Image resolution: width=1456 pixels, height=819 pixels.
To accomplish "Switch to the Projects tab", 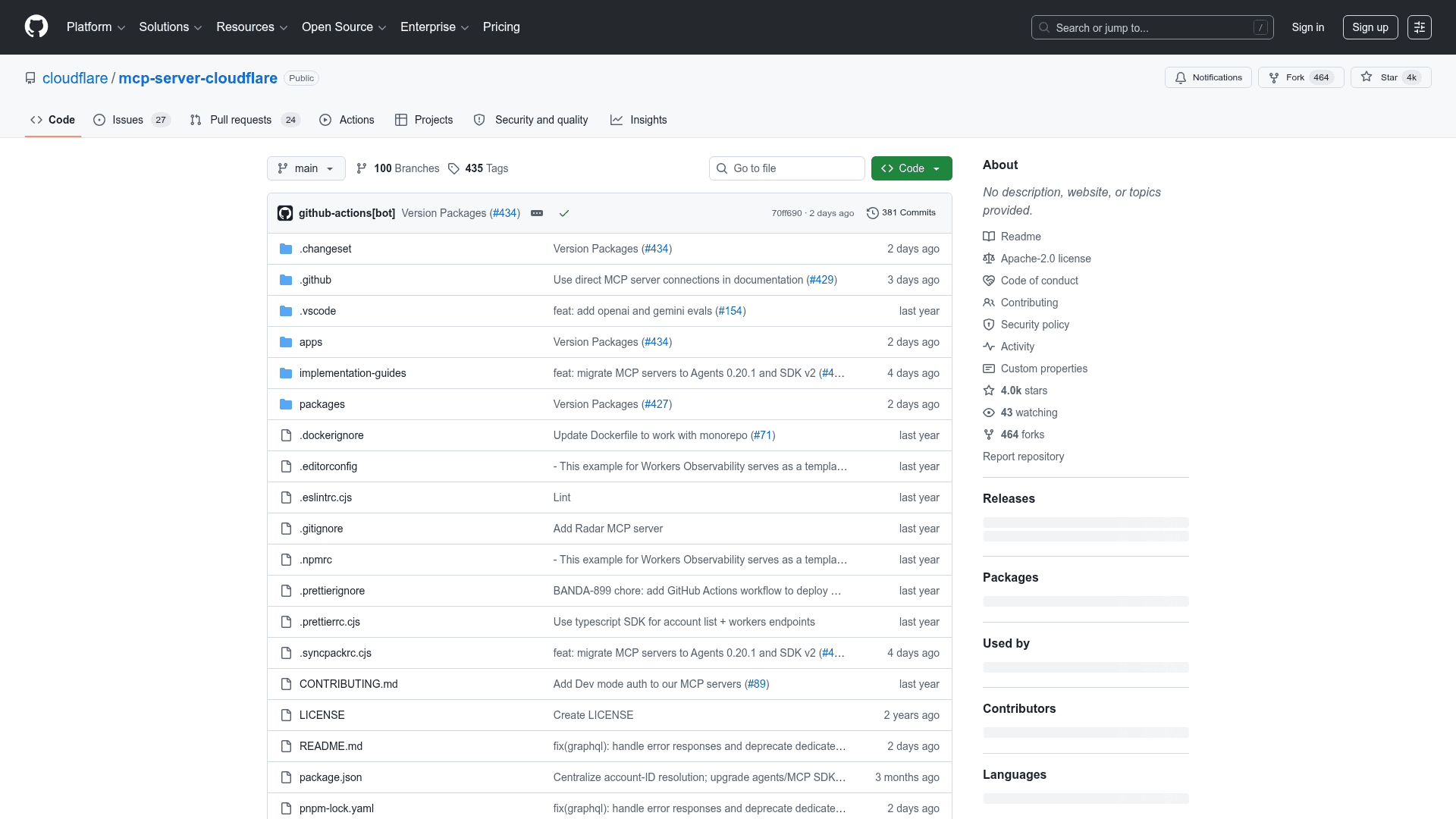I will click(x=424, y=120).
